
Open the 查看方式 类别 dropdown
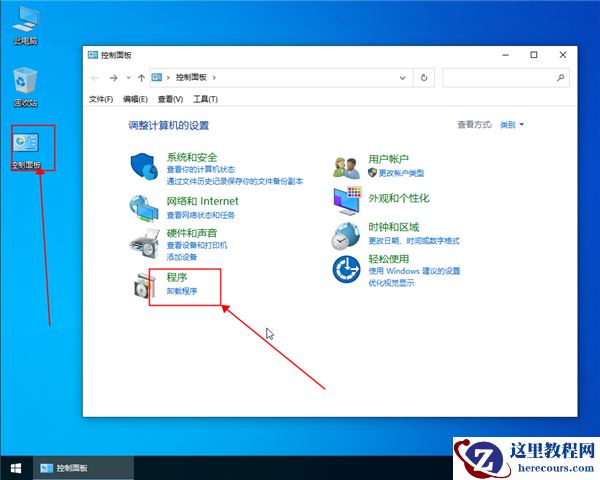tap(512, 125)
